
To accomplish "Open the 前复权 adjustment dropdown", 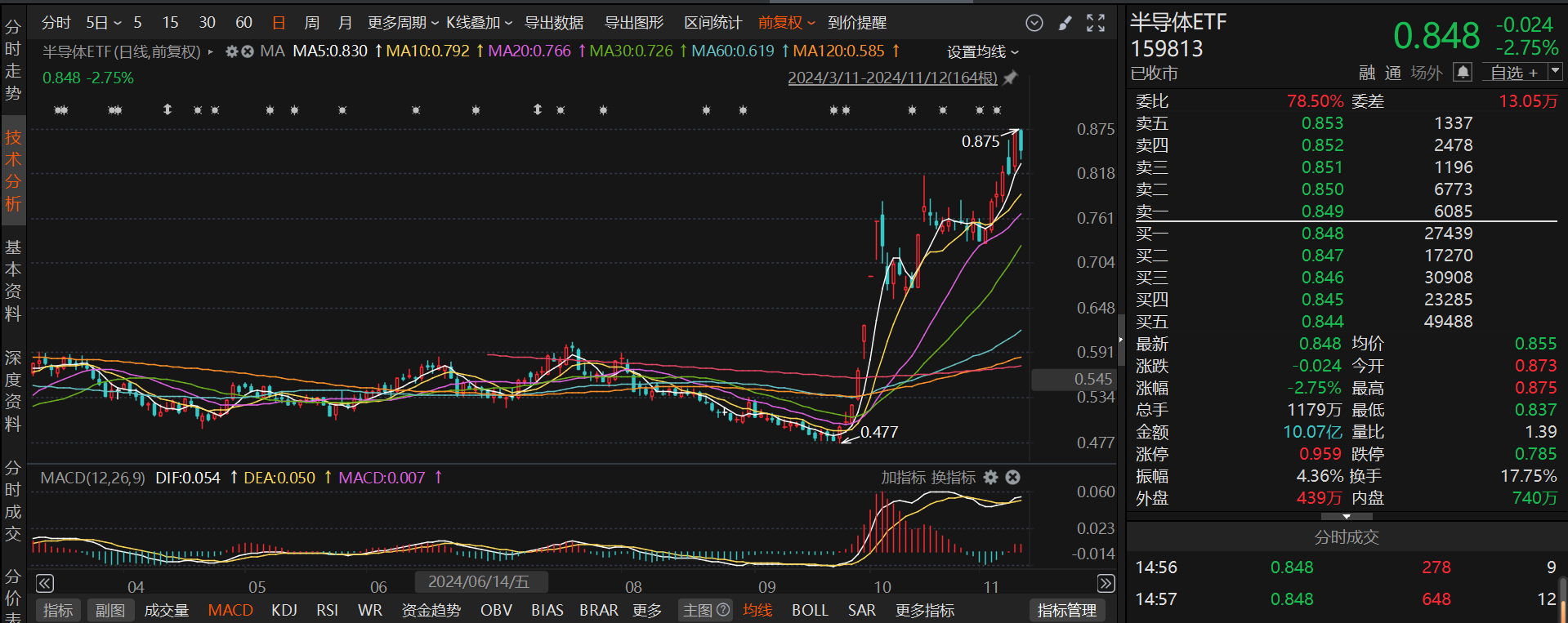I will coord(786,23).
